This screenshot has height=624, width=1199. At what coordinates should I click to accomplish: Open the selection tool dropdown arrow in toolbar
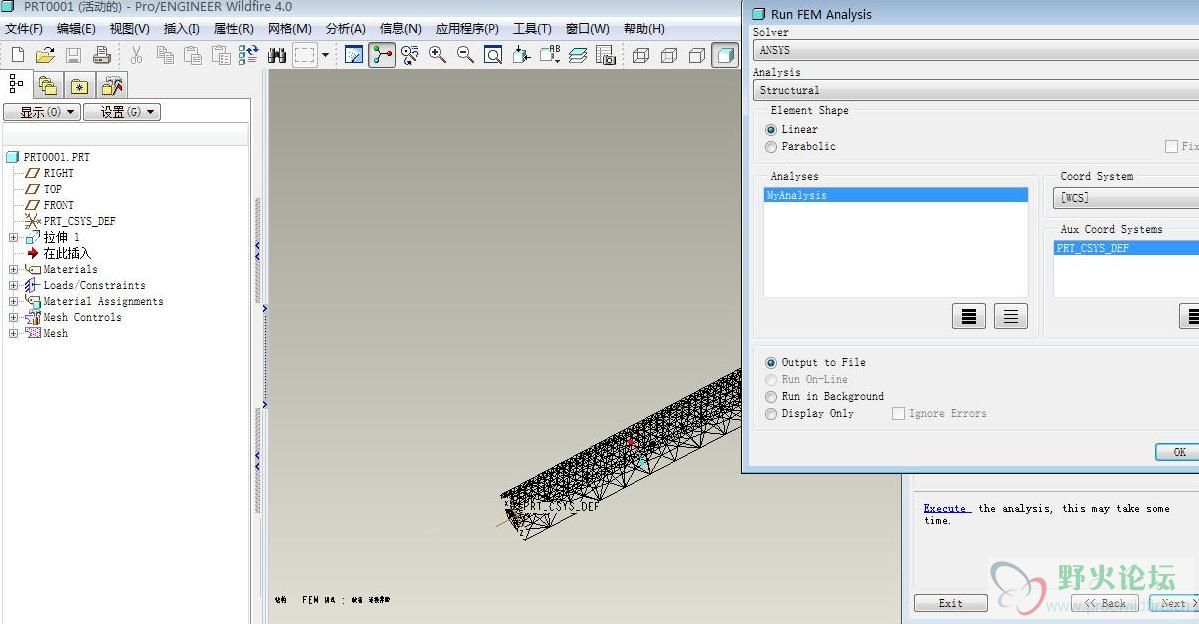tap(325, 55)
